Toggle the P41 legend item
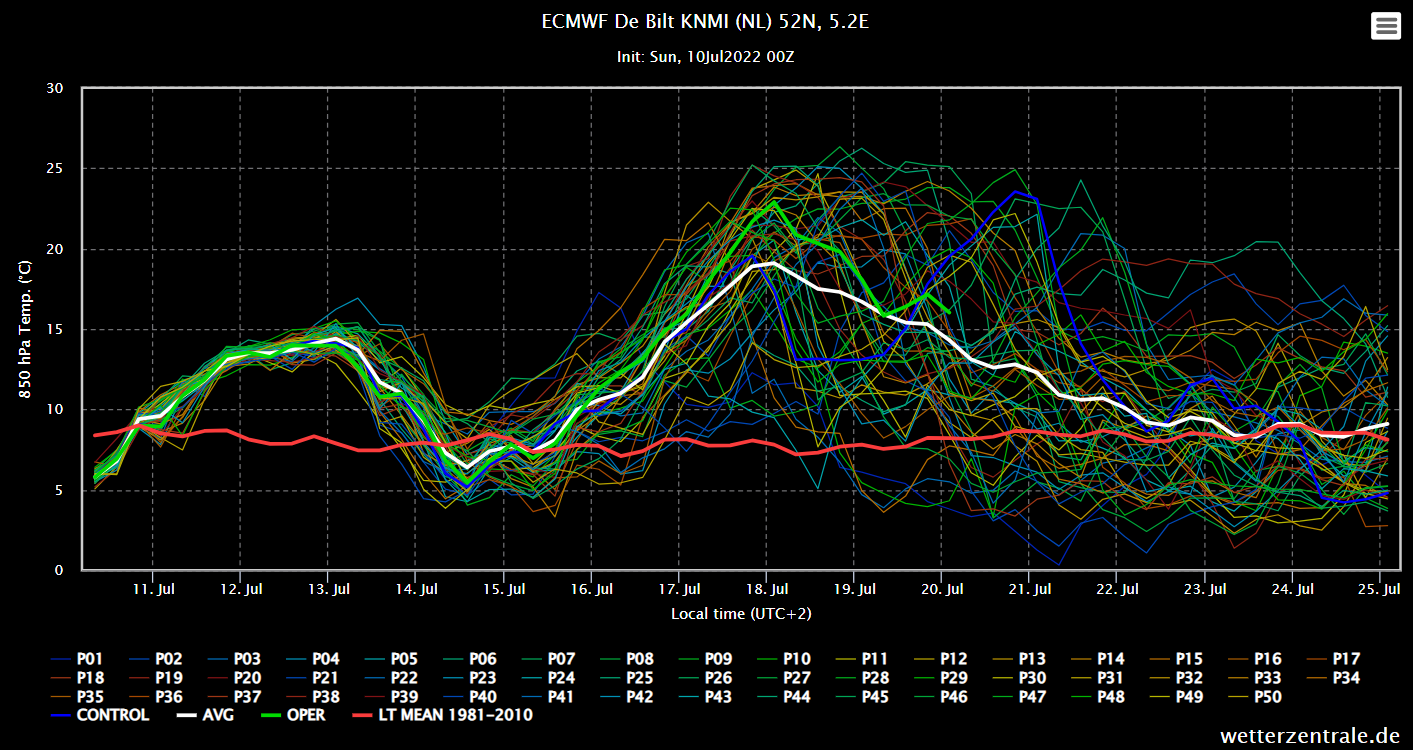The image size is (1413, 750). 547,697
